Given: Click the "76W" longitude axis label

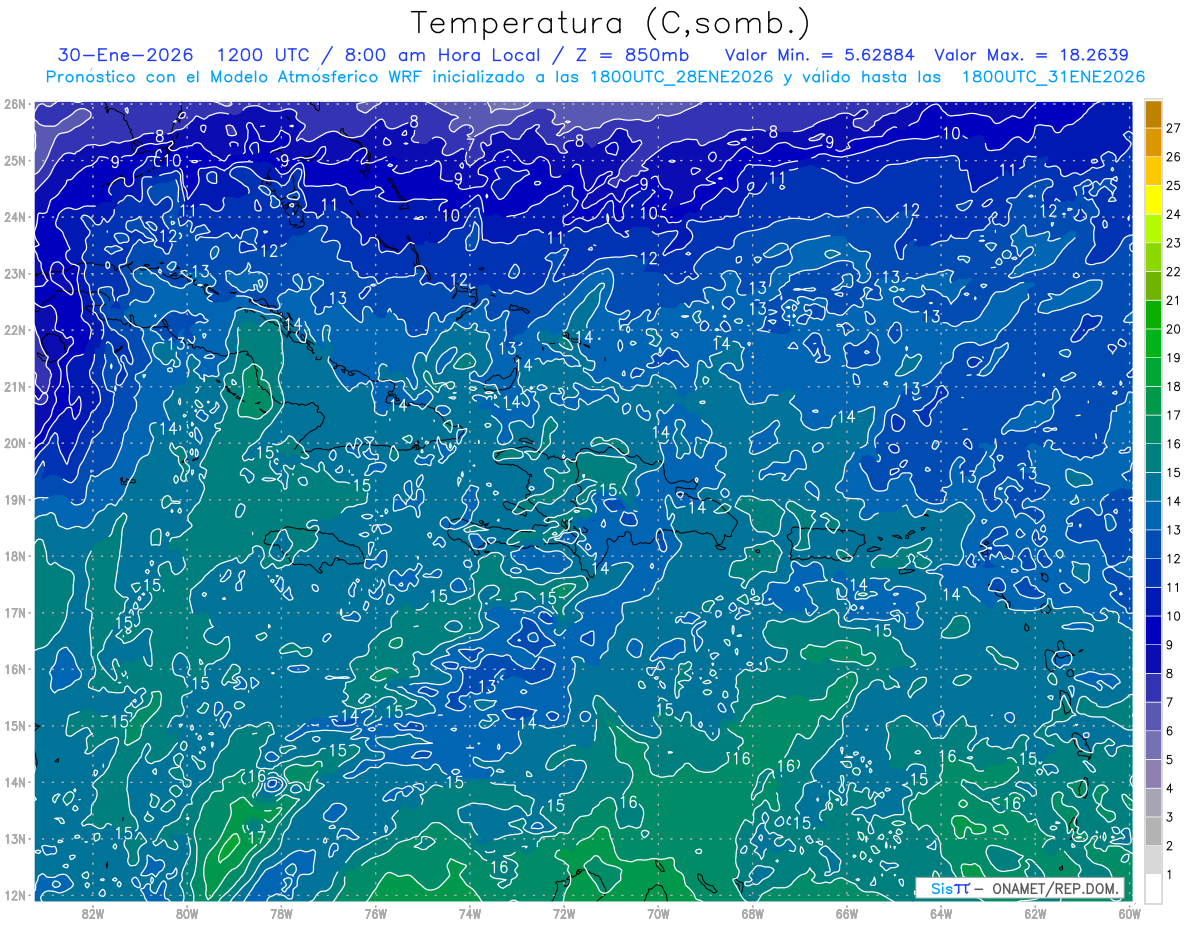Looking at the screenshot, I should pyautogui.click(x=375, y=912).
